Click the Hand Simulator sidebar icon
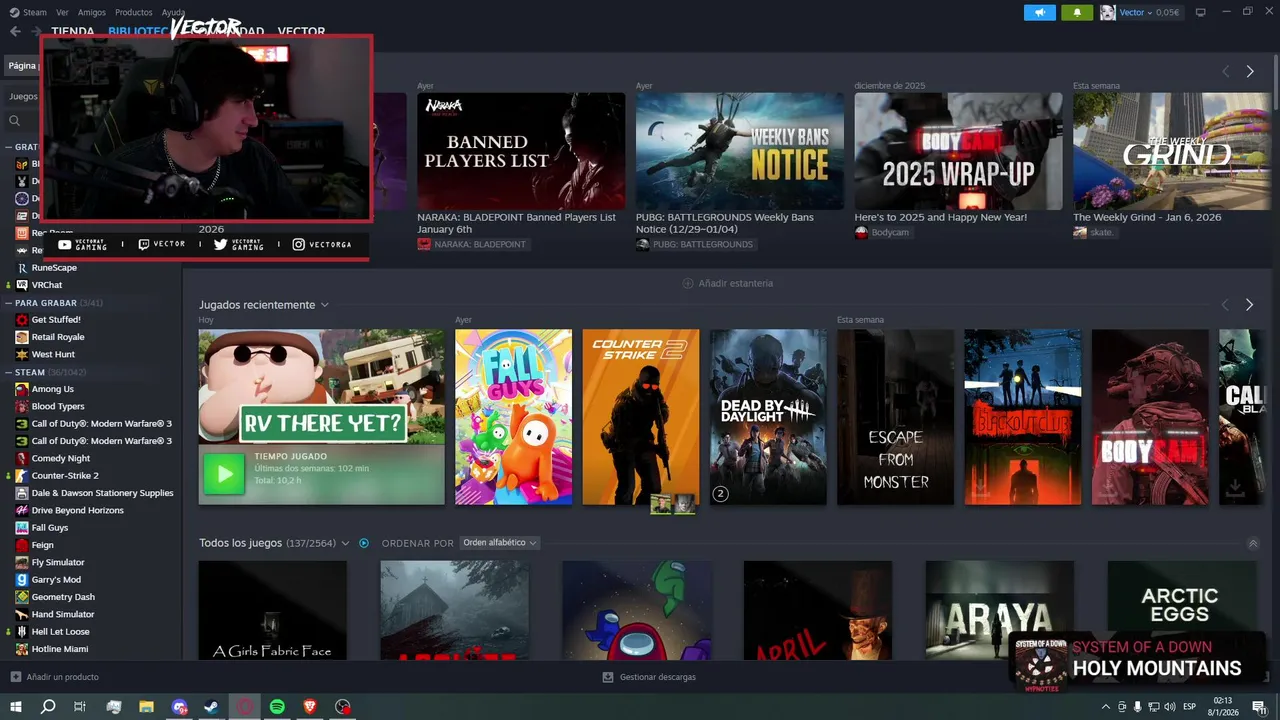1280x720 pixels. tap(22, 614)
